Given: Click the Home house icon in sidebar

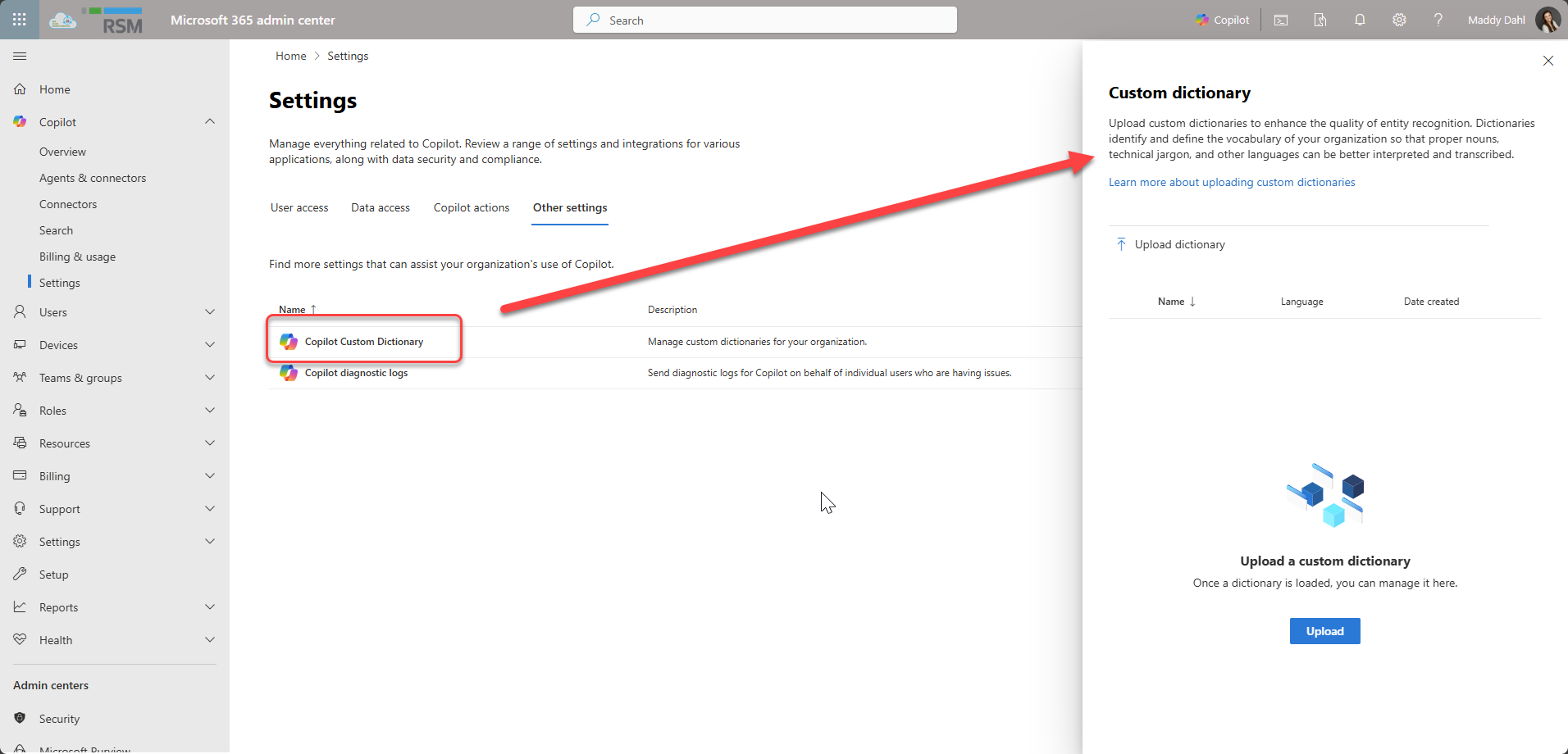Looking at the screenshot, I should point(20,89).
